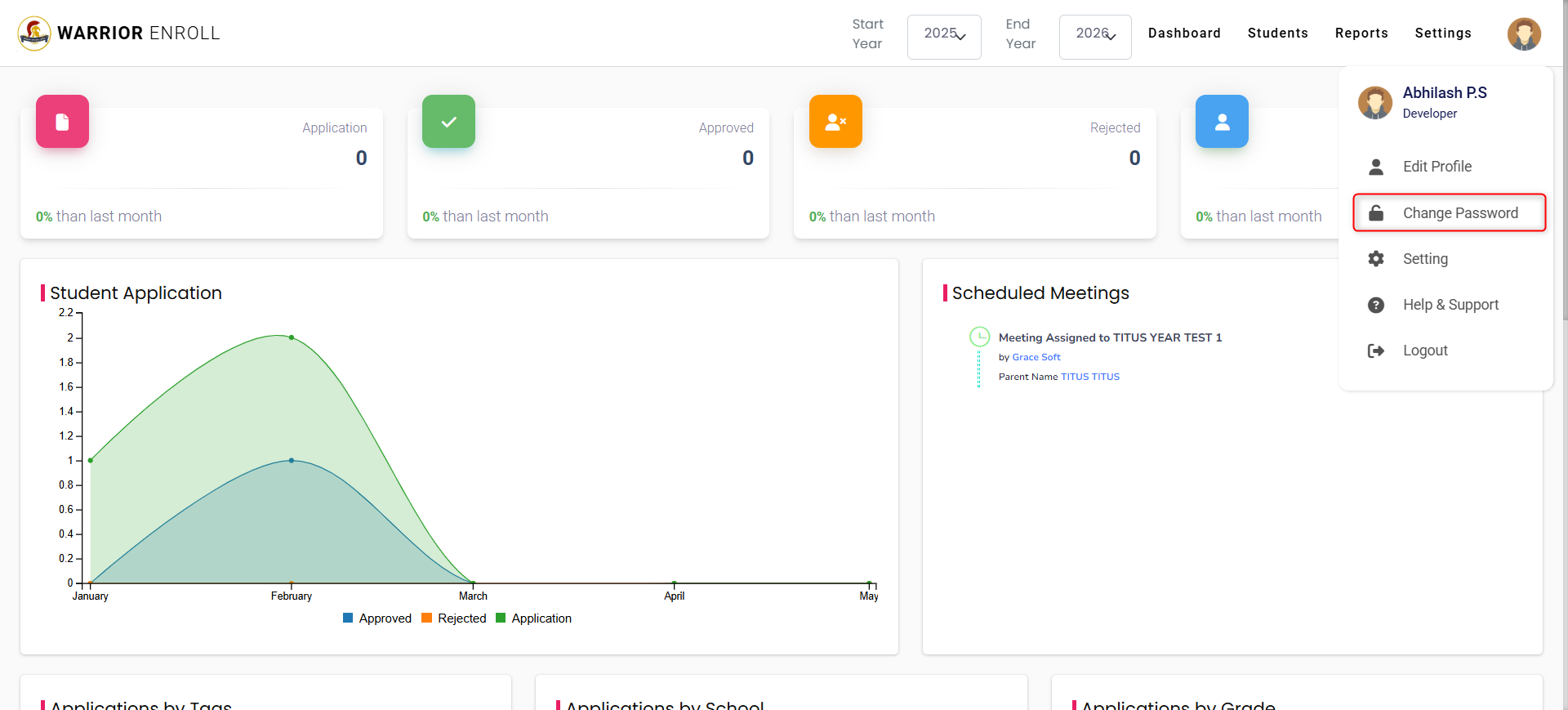Open the Reports navigation menu

pyautogui.click(x=1361, y=33)
